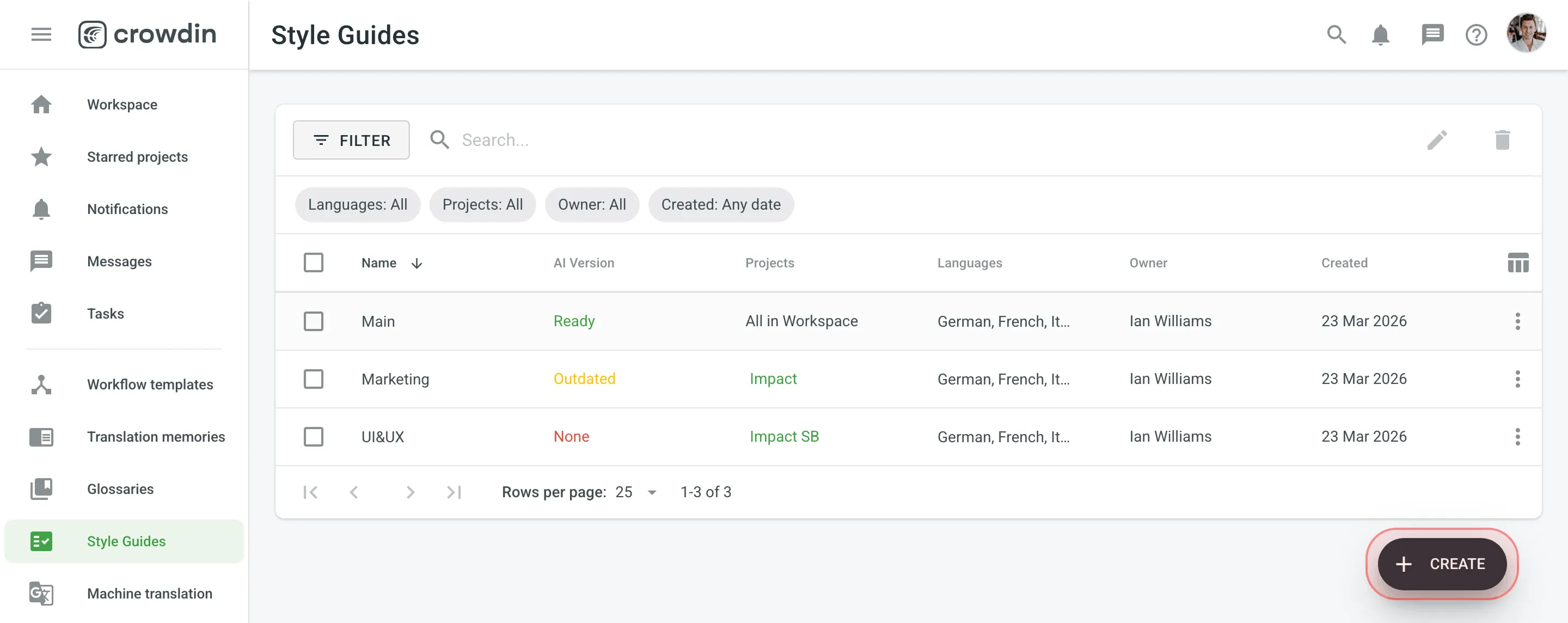Select the Glossaries sidebar icon
Image resolution: width=1568 pixels, height=623 pixels.
pyautogui.click(x=41, y=488)
